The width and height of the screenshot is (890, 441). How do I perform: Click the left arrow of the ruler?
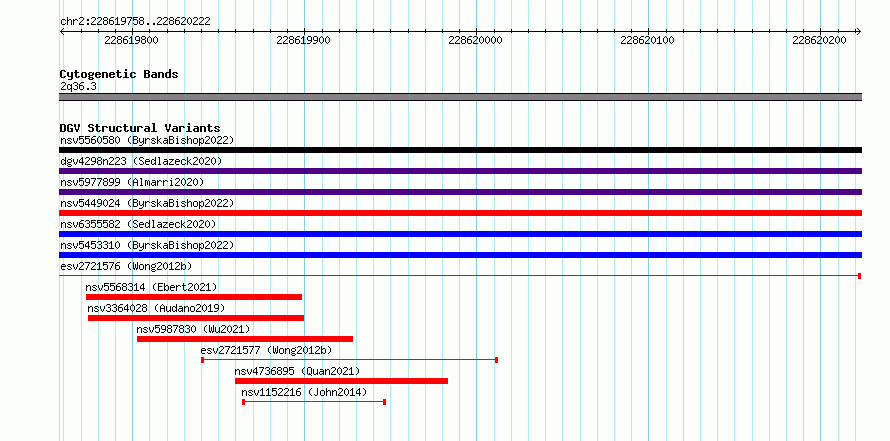tap(62, 31)
